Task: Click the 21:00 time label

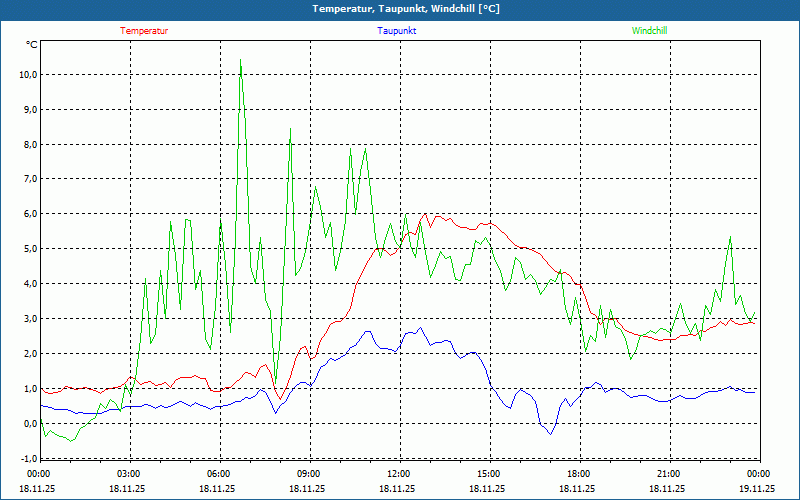Action: tap(668, 474)
